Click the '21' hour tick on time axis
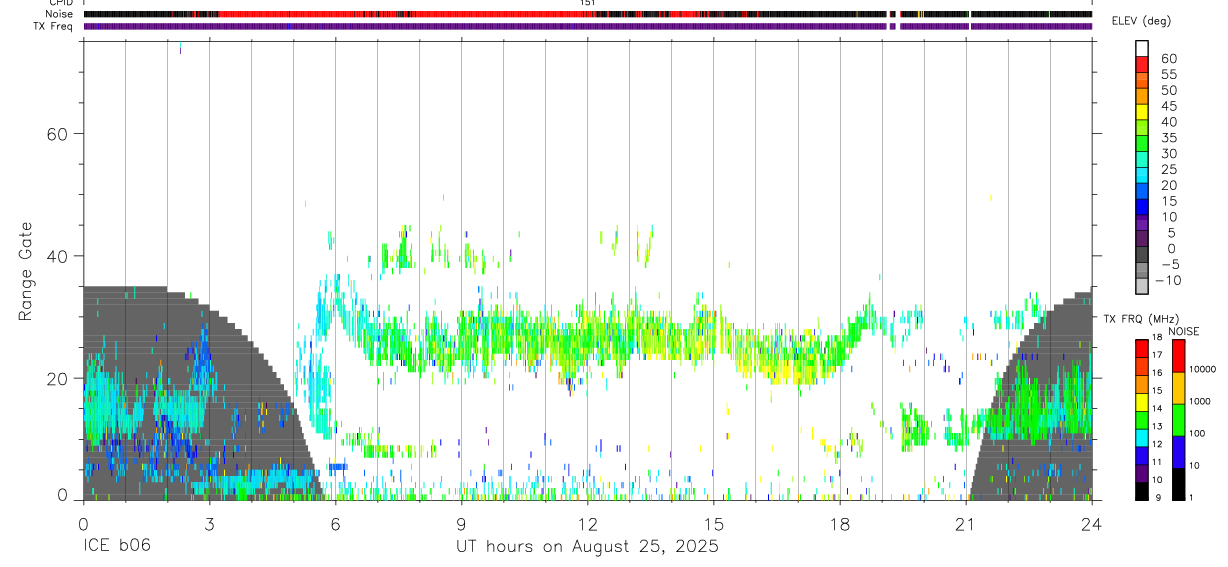This screenshot has height=567, width=1228. 965,524
